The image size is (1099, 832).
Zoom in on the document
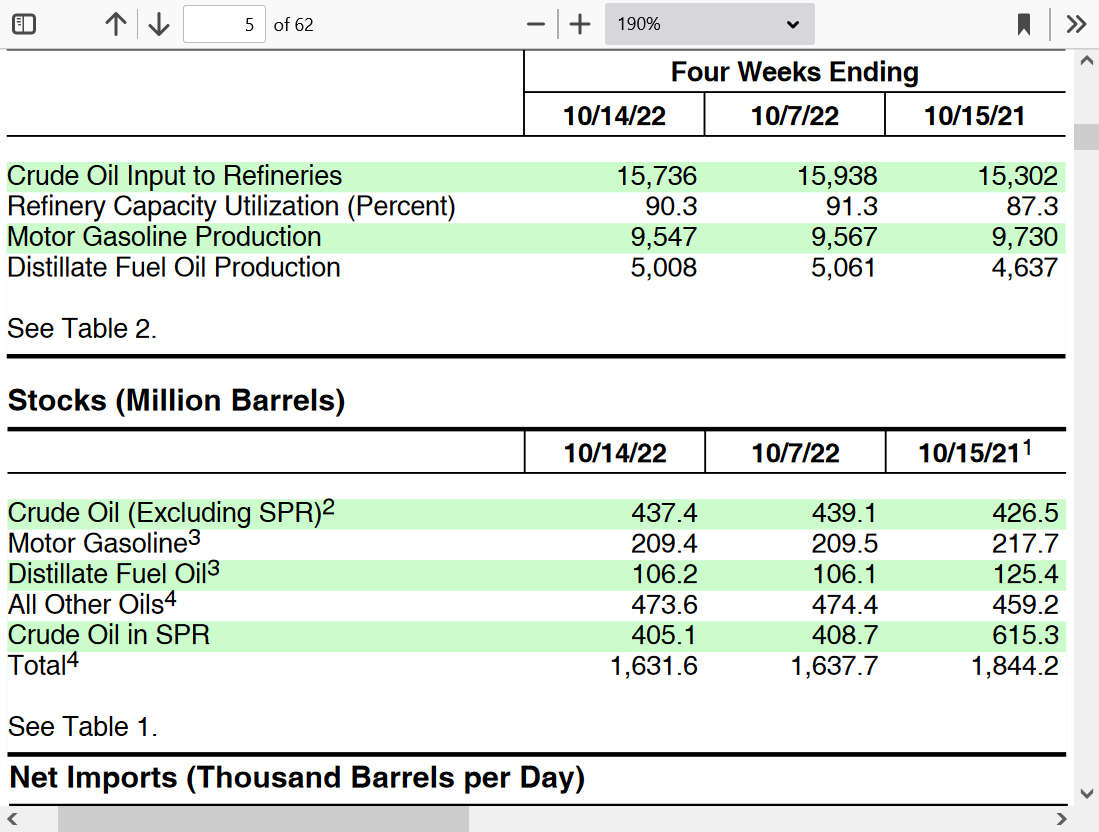pos(580,24)
